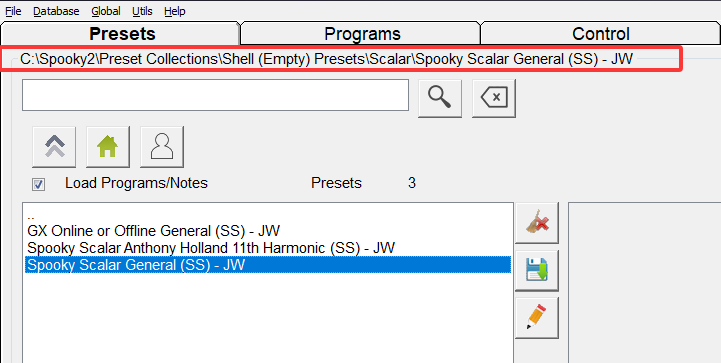
Task: Open the File menu
Action: [x=13, y=11]
